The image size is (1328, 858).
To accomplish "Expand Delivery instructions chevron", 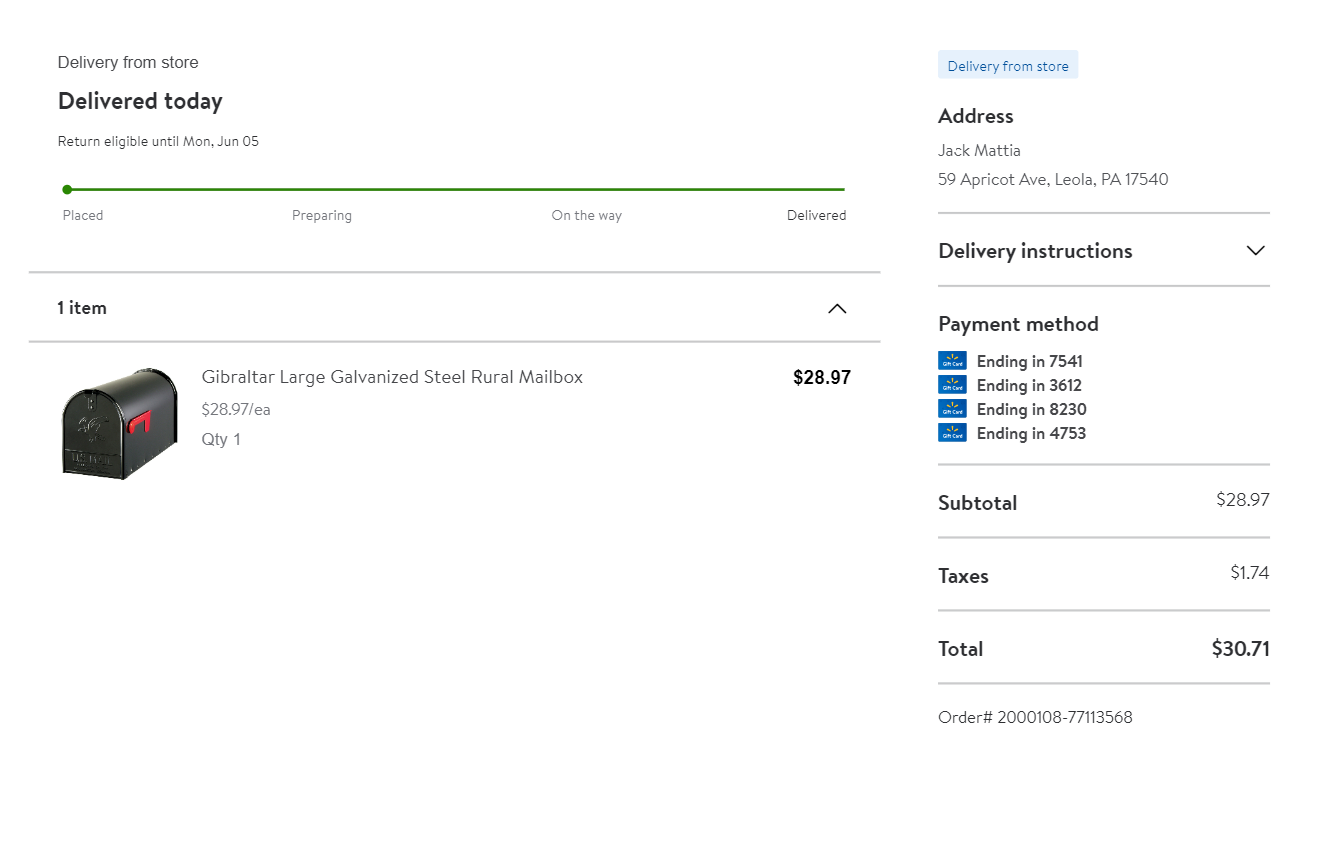I will [1256, 251].
